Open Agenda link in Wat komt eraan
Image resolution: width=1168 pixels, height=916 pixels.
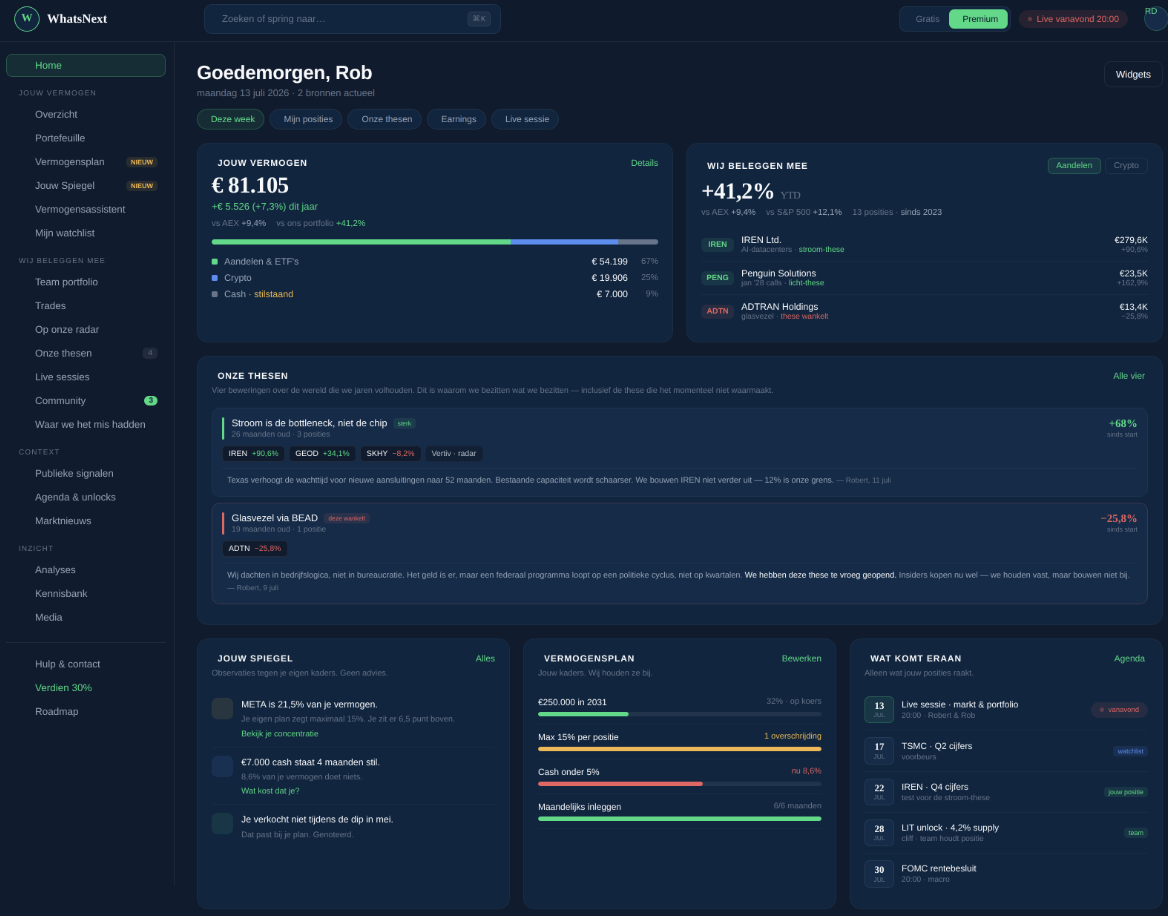pos(1129,658)
